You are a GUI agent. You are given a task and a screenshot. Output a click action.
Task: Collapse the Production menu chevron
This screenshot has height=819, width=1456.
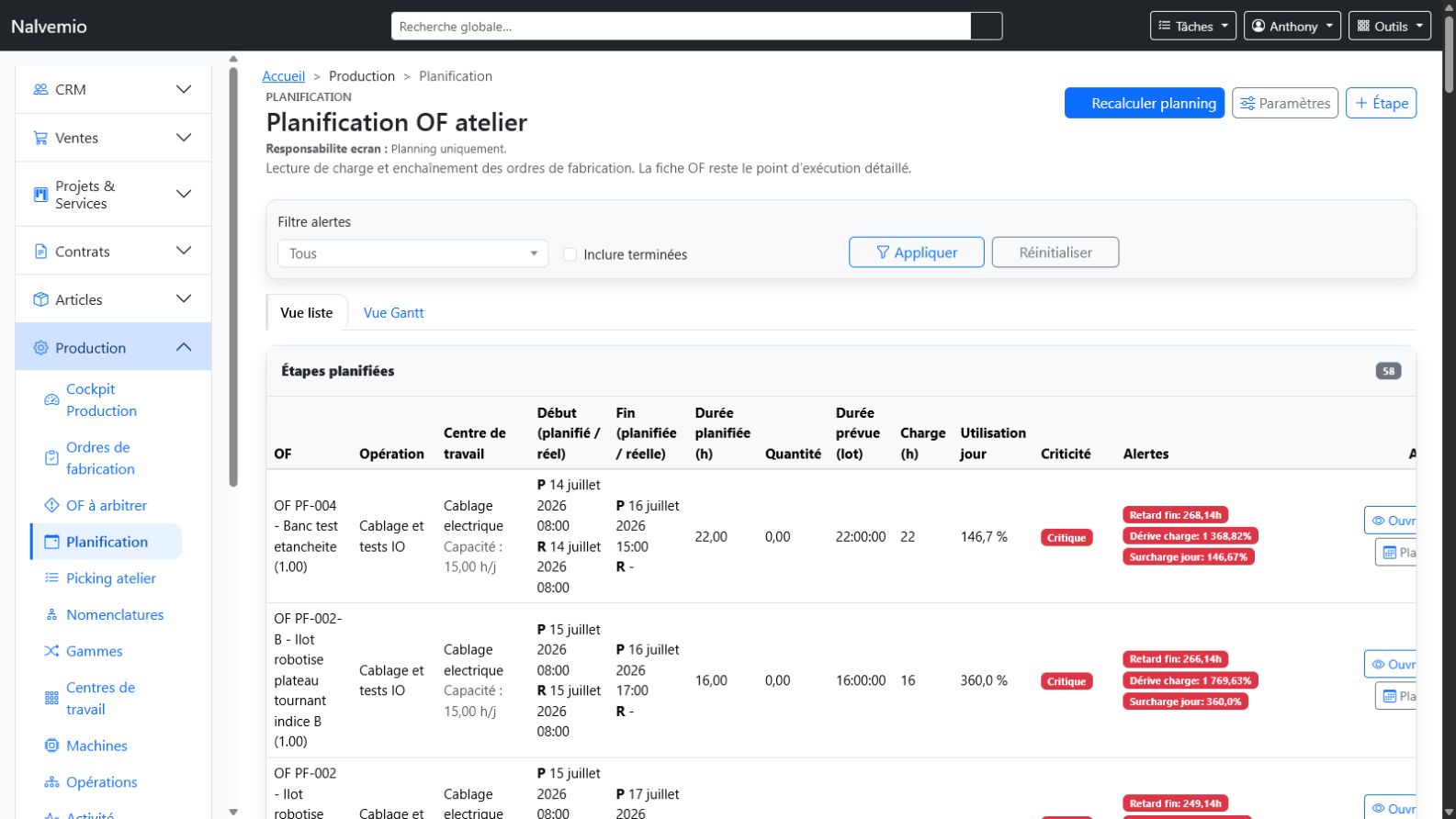(x=184, y=347)
